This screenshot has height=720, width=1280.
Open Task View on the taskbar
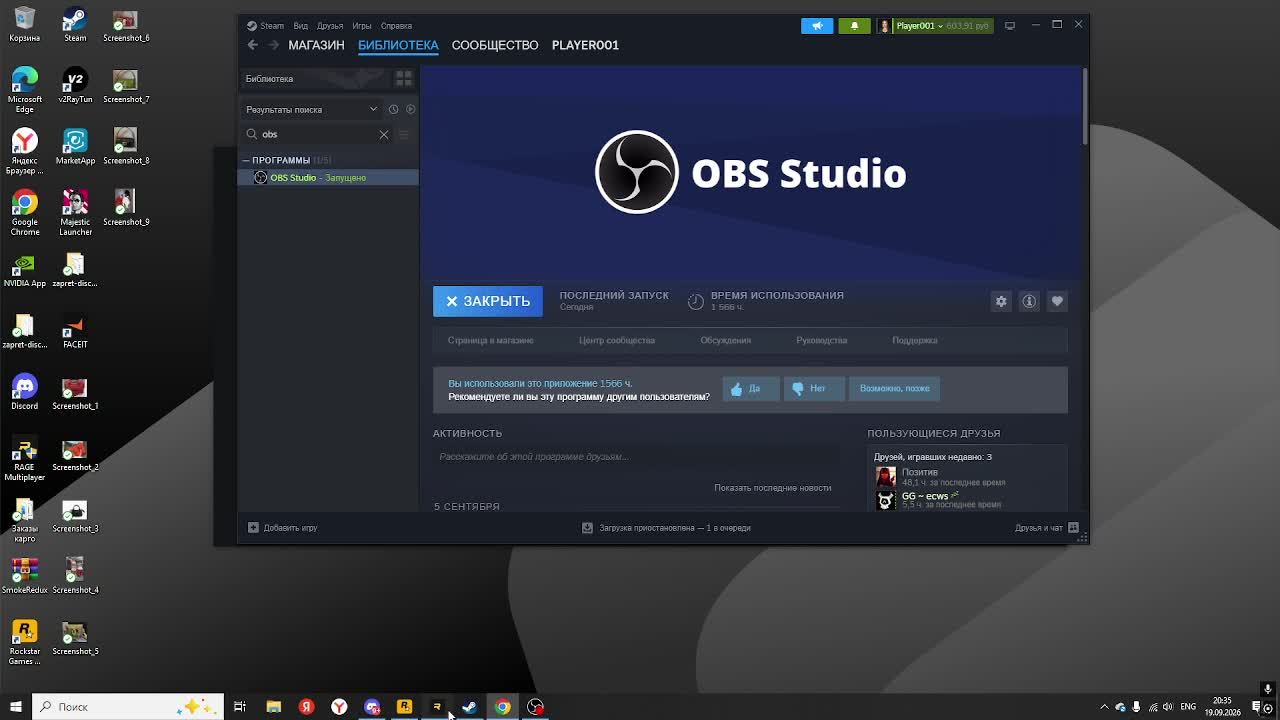point(240,707)
